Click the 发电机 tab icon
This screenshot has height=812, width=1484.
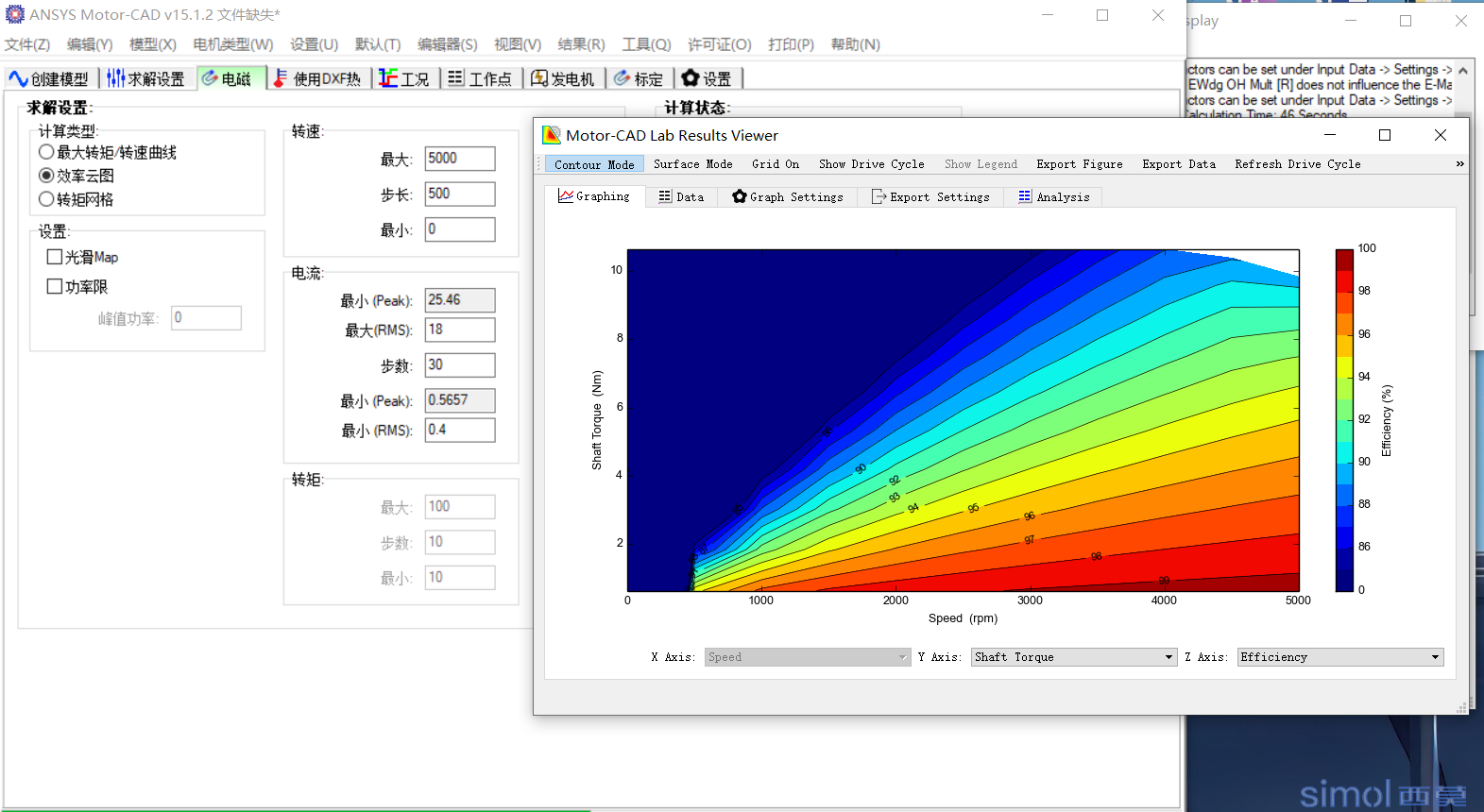click(539, 78)
